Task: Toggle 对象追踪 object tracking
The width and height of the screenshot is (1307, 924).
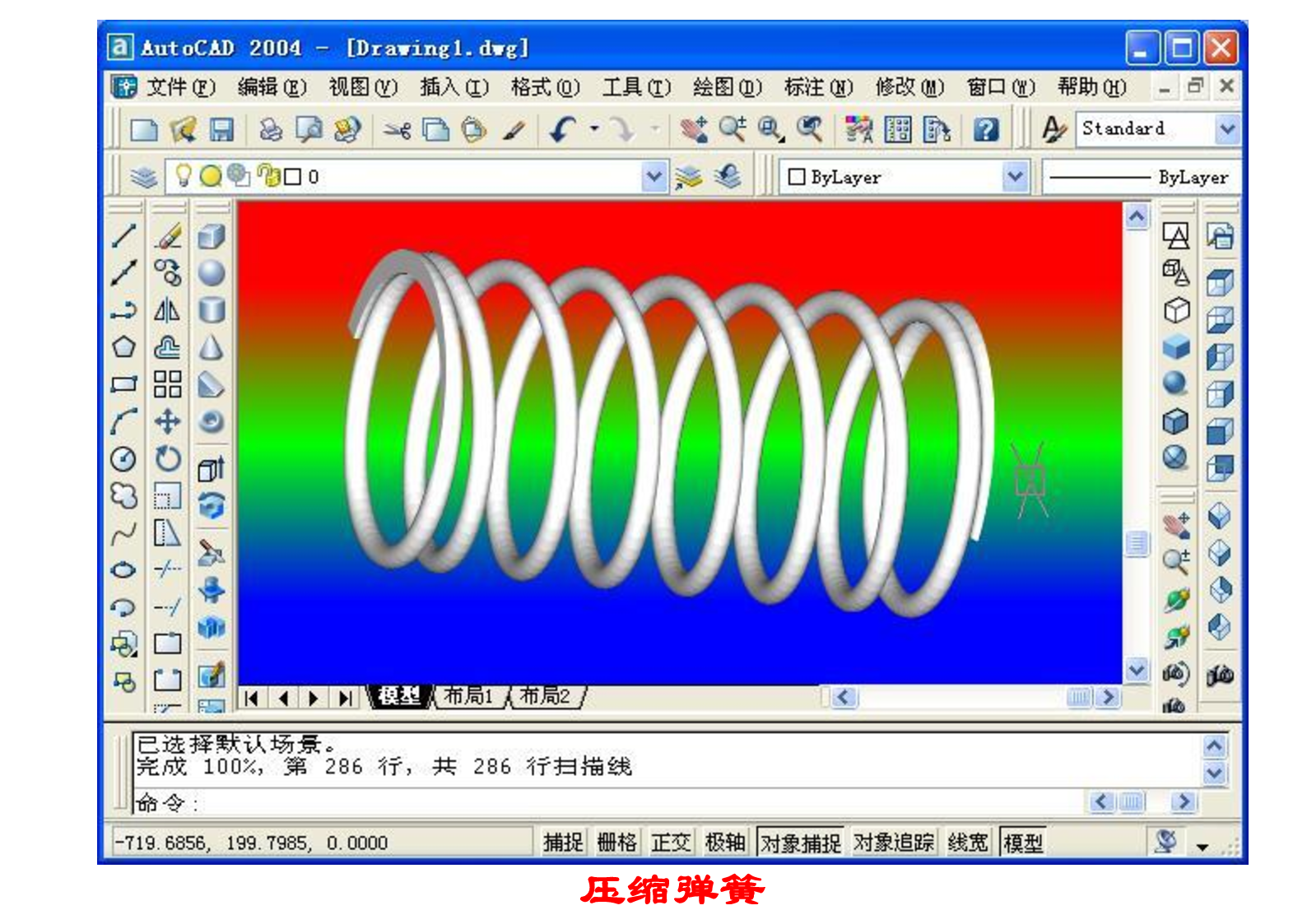Action: pyautogui.click(x=895, y=843)
